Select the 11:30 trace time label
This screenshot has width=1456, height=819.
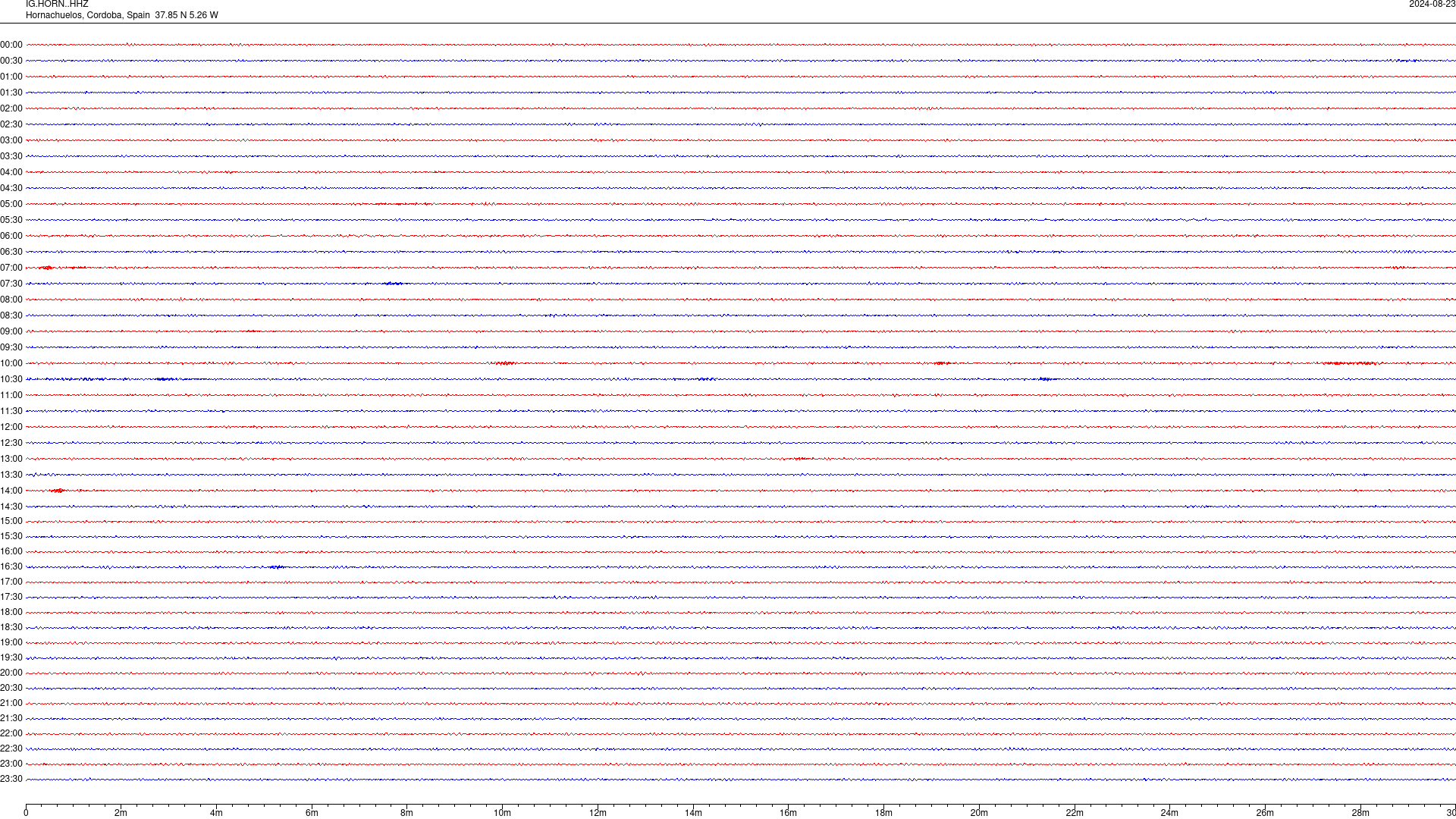tap(11, 411)
